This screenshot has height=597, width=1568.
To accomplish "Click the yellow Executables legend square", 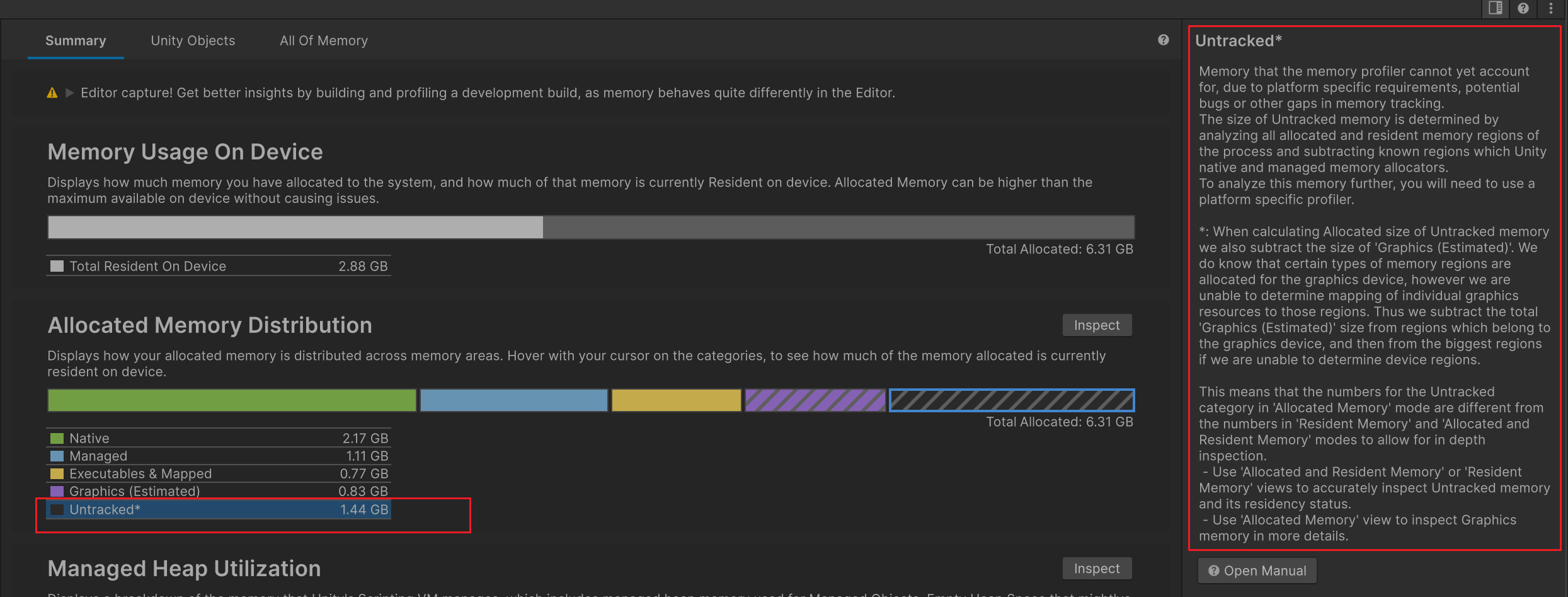I will click(57, 473).
